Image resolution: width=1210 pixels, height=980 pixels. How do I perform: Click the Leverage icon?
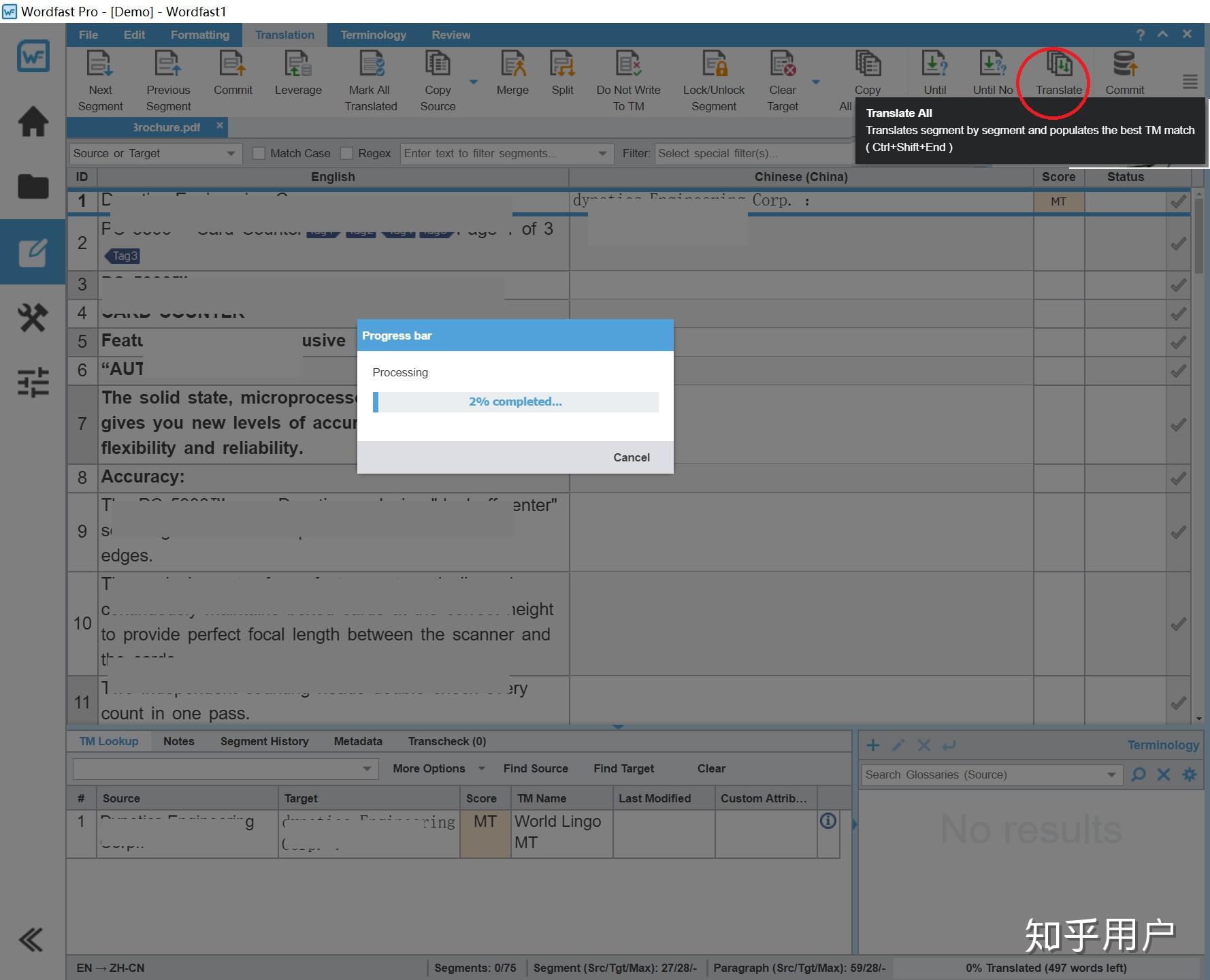(298, 63)
